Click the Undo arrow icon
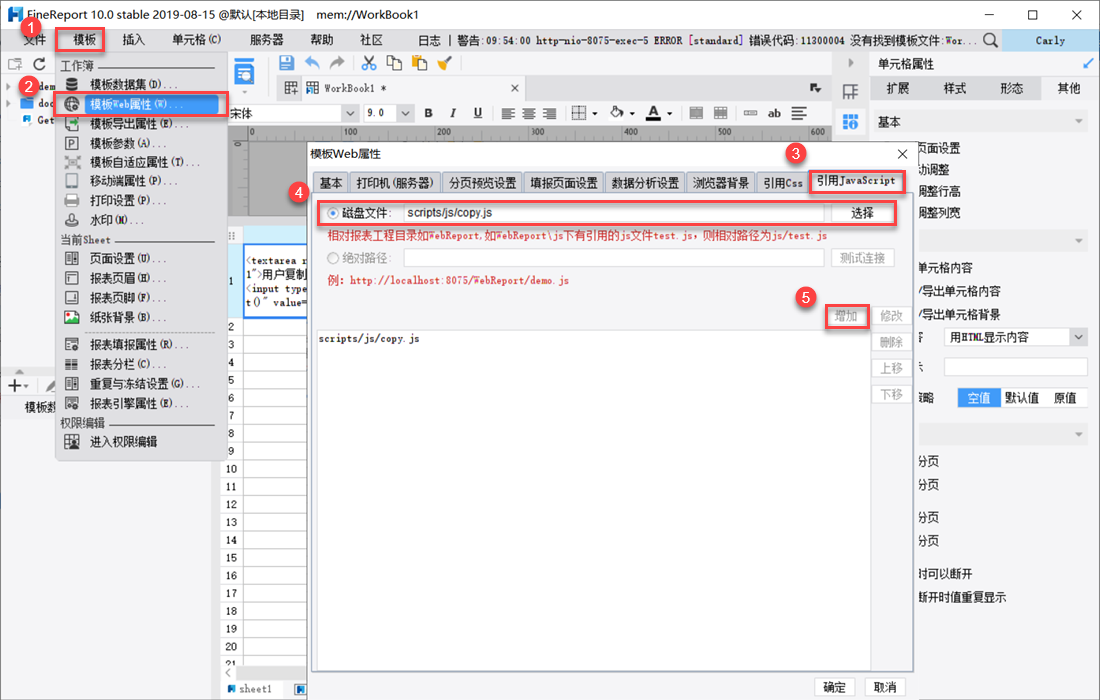 [312, 63]
